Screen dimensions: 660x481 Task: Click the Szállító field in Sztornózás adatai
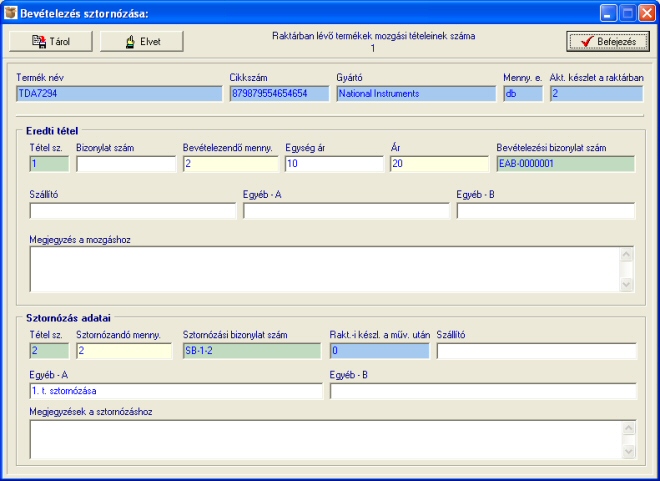(x=537, y=351)
